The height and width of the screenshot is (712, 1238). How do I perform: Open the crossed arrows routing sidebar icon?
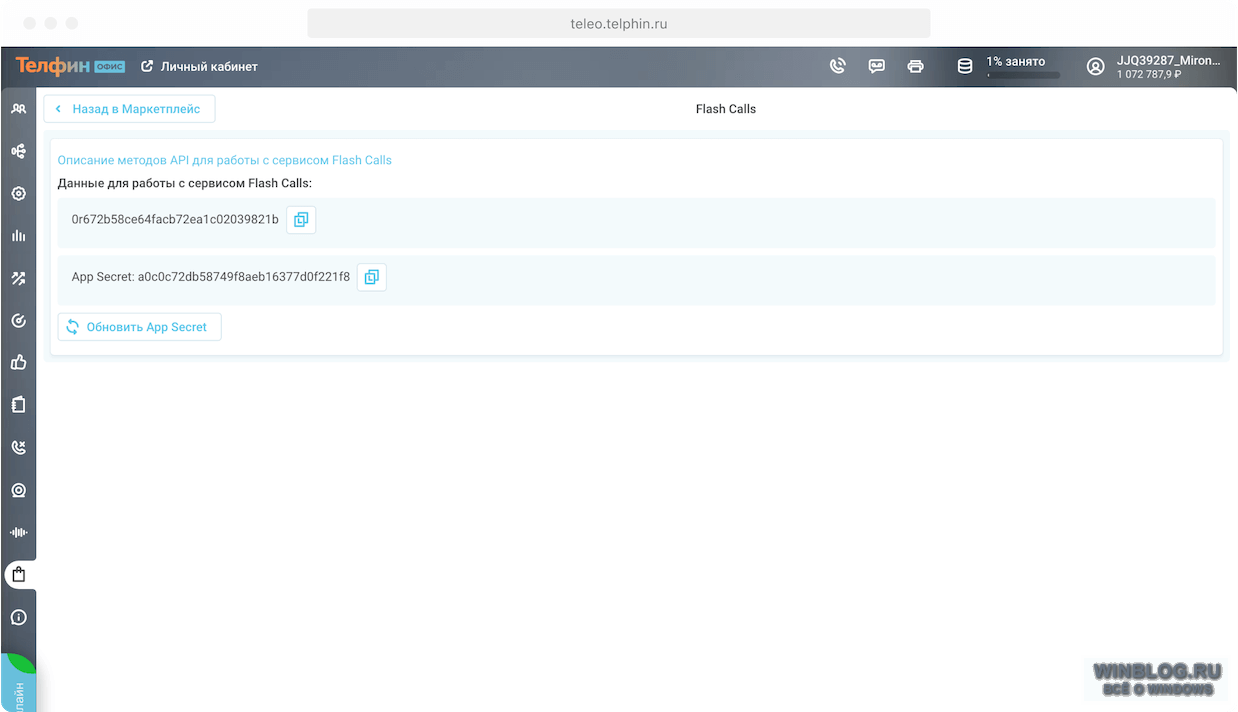[18, 279]
